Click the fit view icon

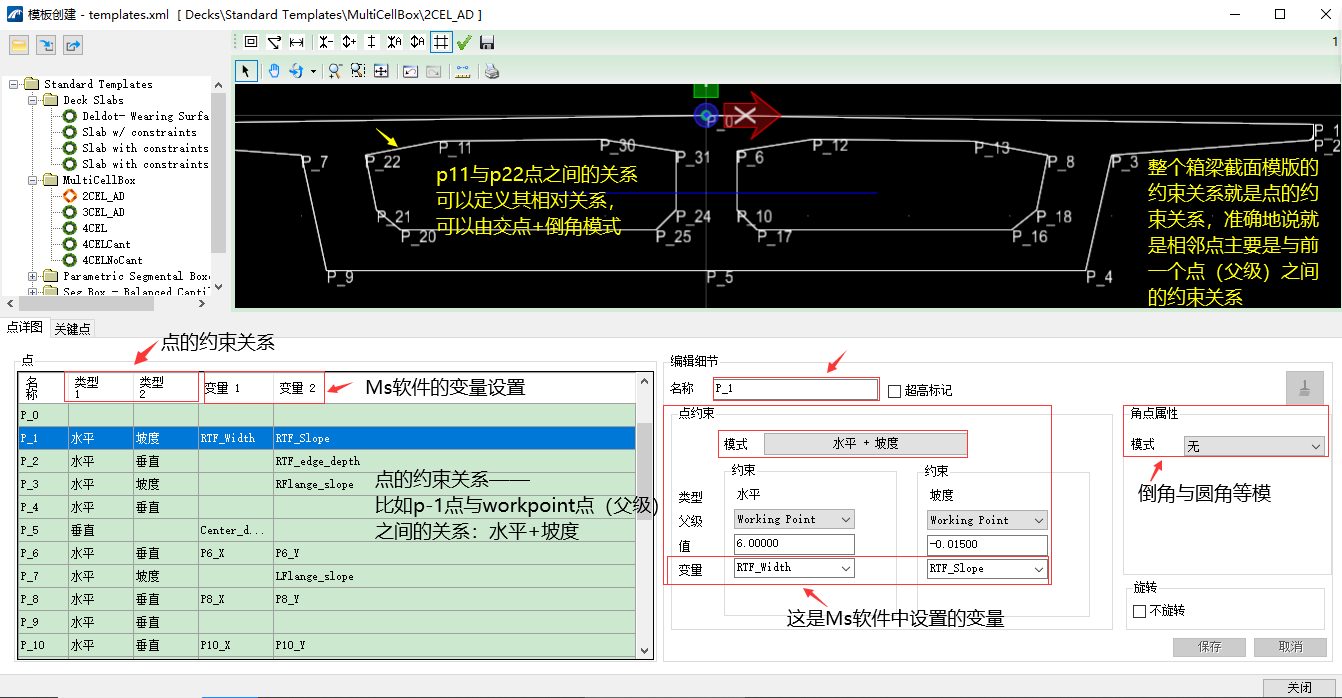[x=381, y=71]
